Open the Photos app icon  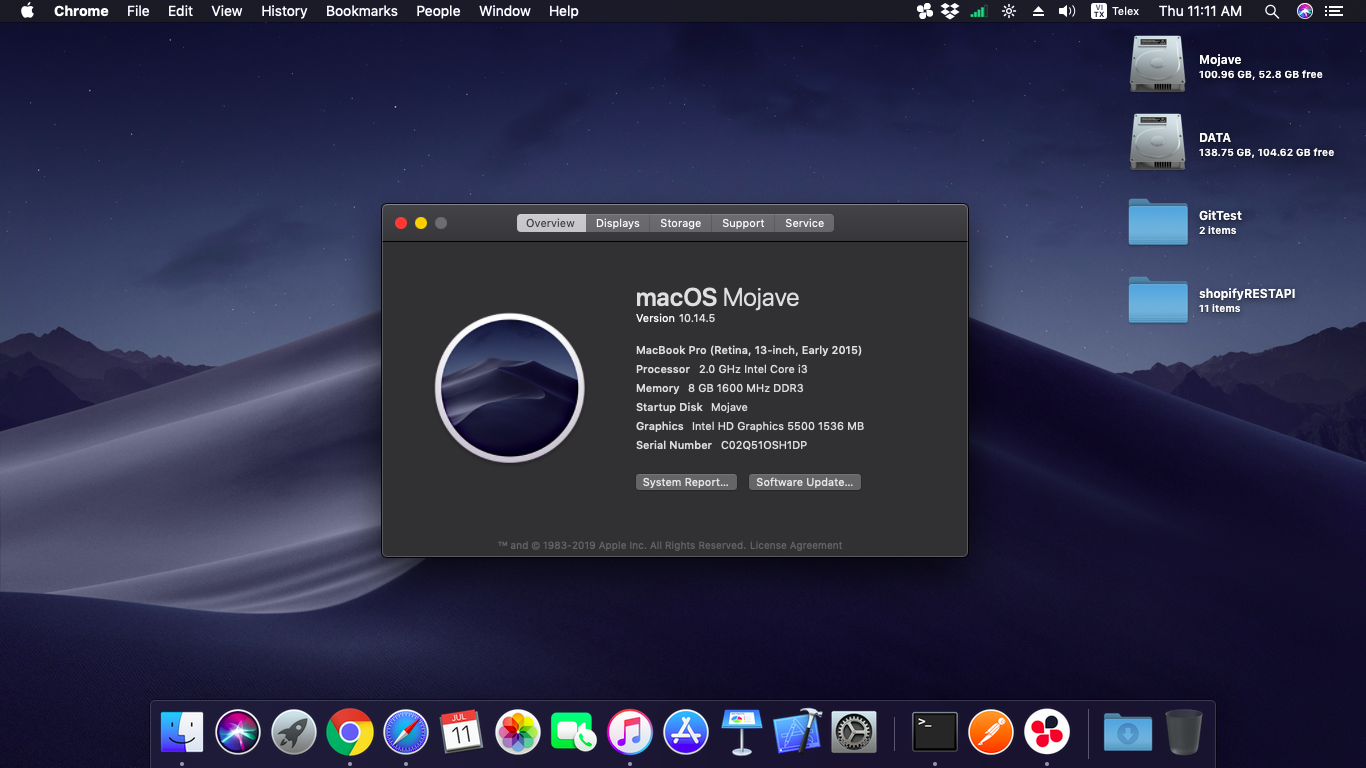pos(518,733)
